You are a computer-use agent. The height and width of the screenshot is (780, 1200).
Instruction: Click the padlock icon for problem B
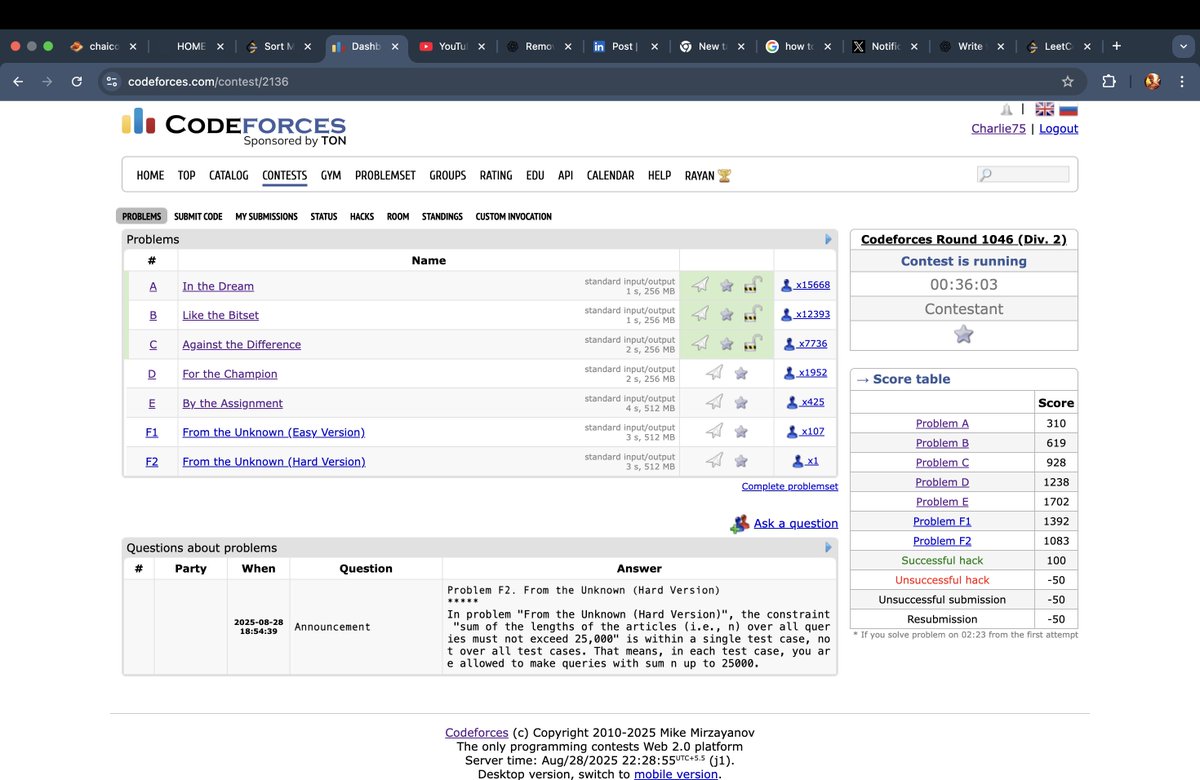(x=754, y=314)
